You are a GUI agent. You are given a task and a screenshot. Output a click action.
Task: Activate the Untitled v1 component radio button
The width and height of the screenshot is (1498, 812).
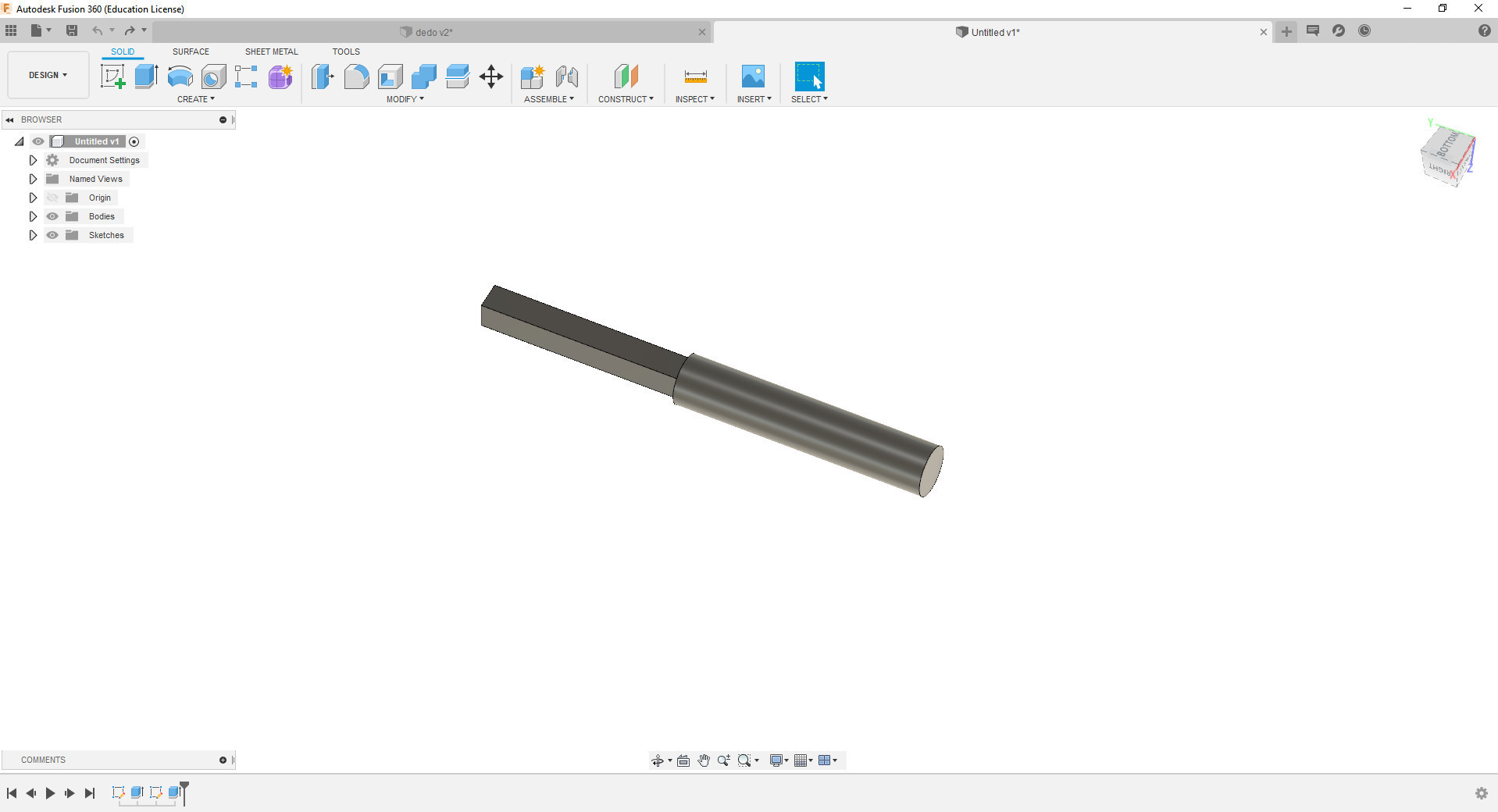[134, 141]
